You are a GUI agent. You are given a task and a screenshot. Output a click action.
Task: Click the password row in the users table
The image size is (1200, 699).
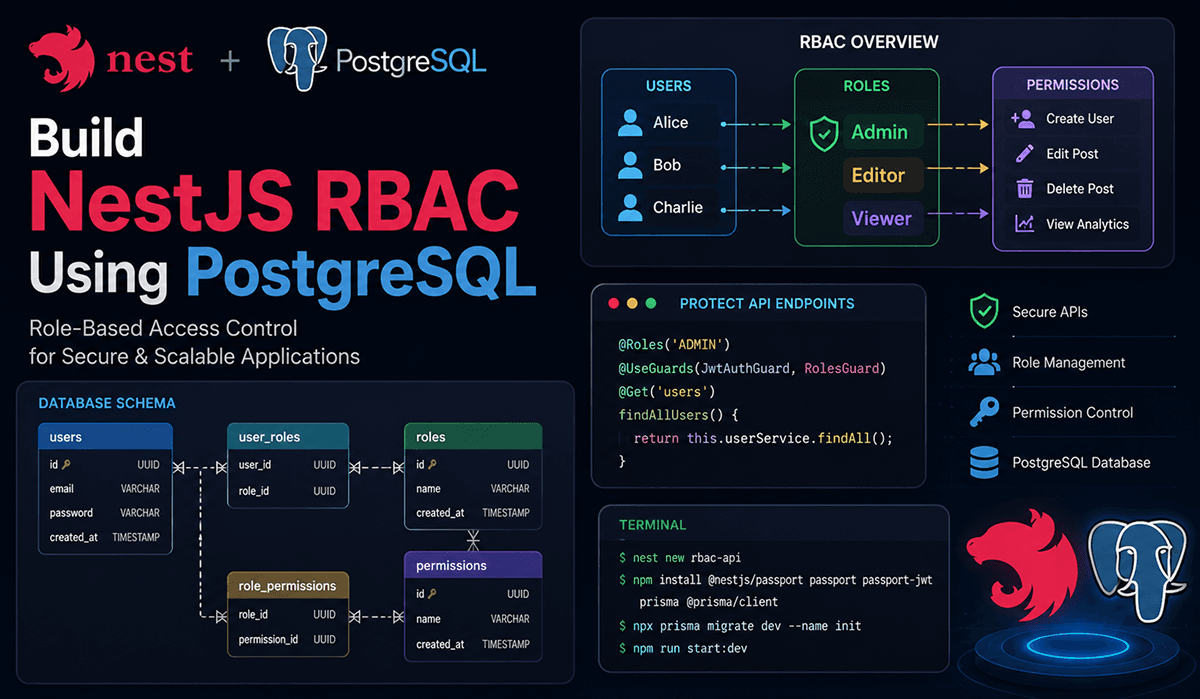[x=105, y=513]
